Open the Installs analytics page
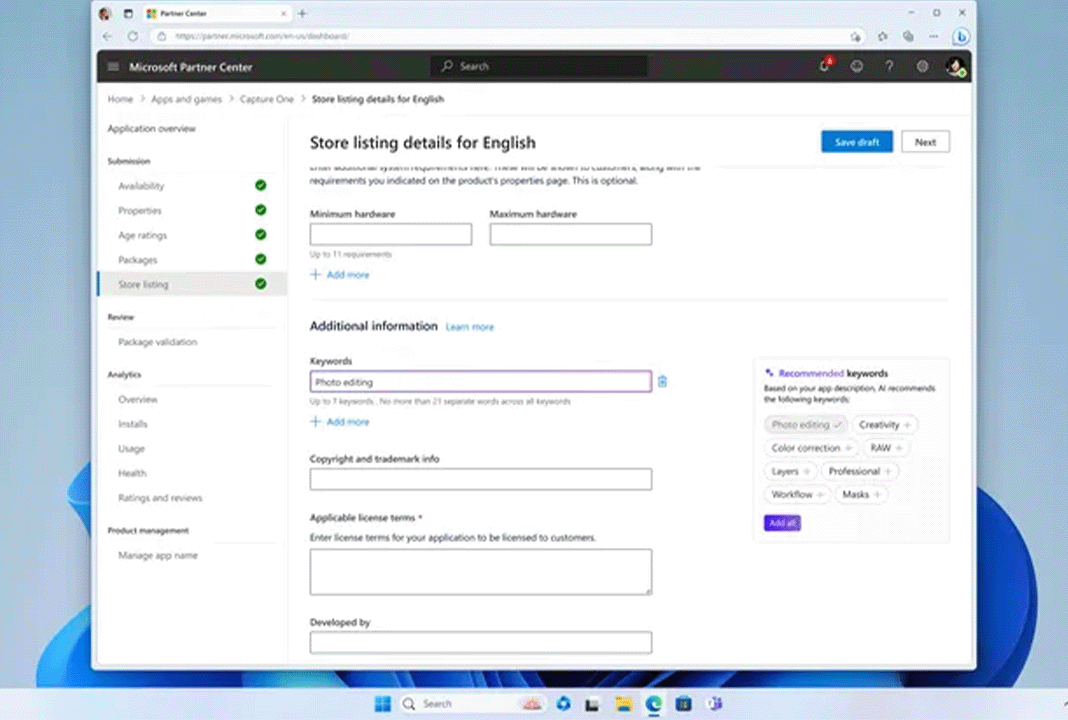 [x=132, y=424]
